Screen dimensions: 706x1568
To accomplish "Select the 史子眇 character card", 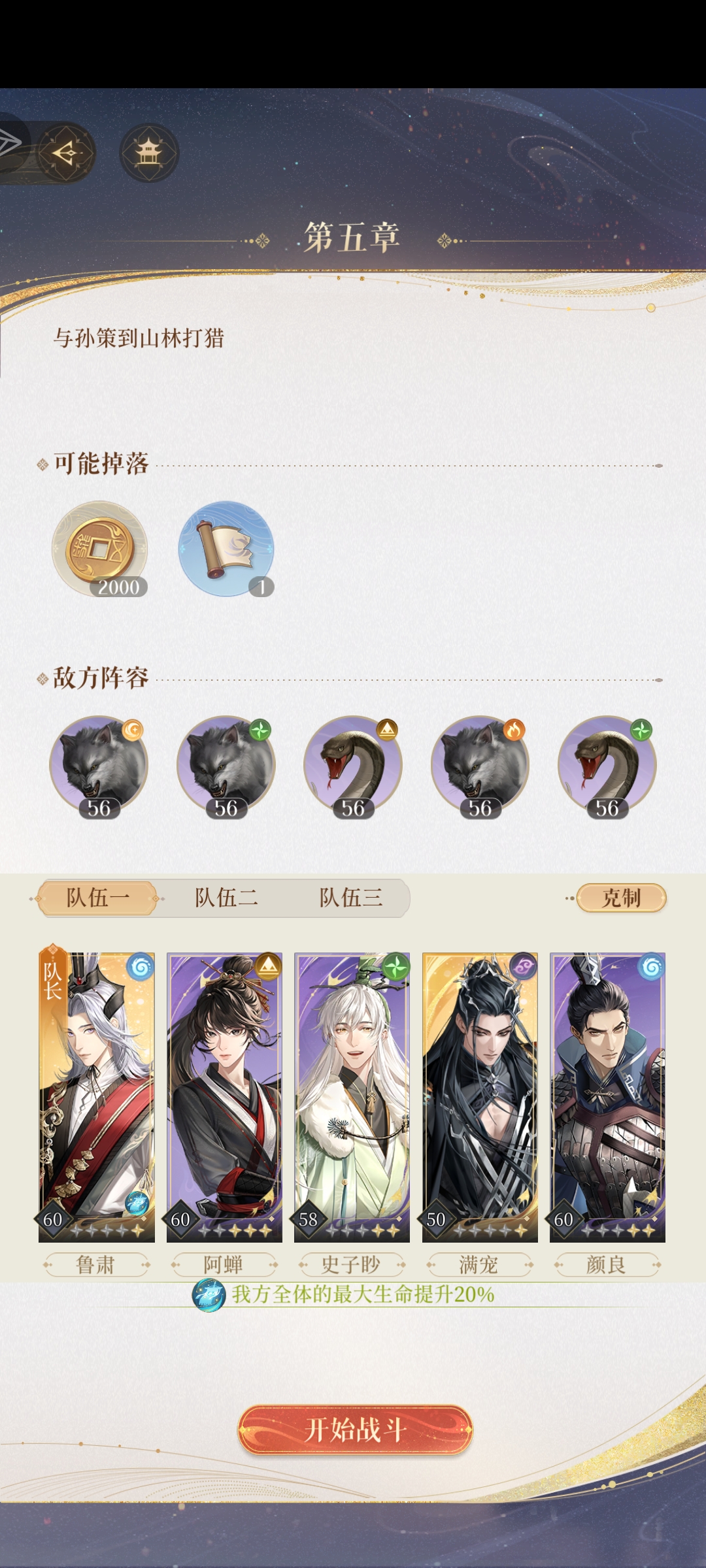I will (x=352, y=1097).
